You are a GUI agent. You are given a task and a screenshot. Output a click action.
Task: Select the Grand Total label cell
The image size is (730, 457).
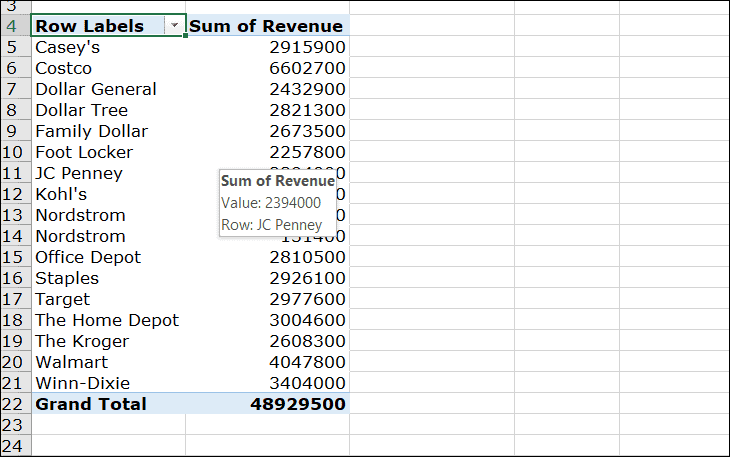(x=108, y=403)
